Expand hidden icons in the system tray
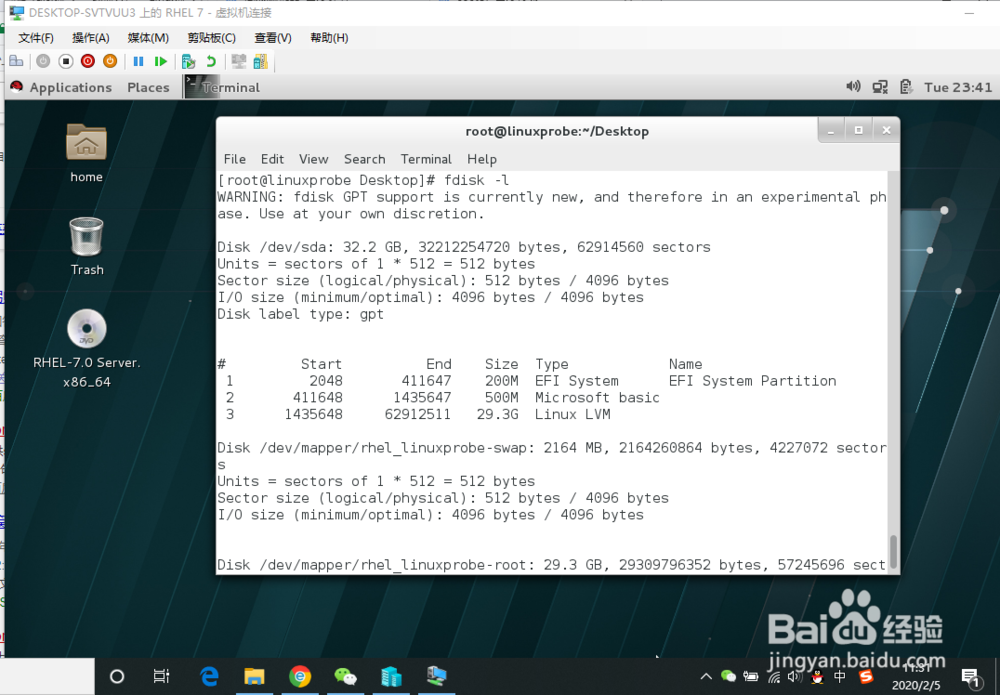Image resolution: width=1000 pixels, height=695 pixels. (x=705, y=677)
